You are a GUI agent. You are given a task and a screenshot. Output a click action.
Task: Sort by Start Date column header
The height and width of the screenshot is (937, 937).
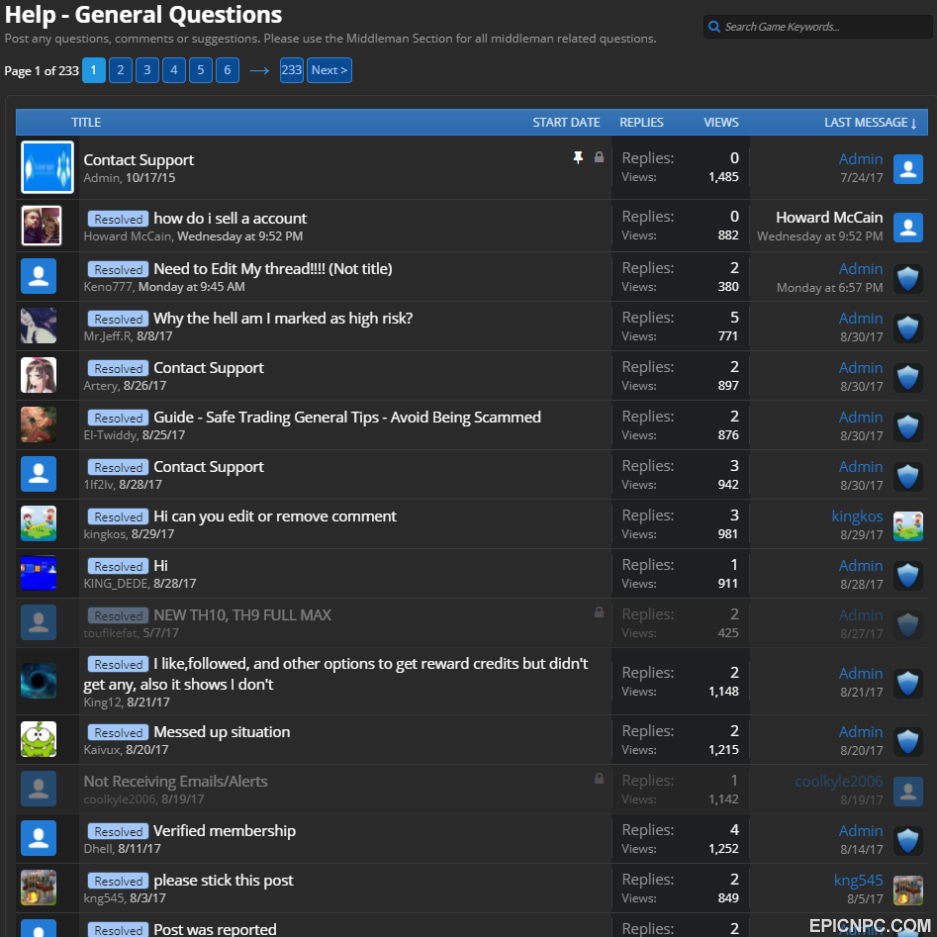point(566,123)
